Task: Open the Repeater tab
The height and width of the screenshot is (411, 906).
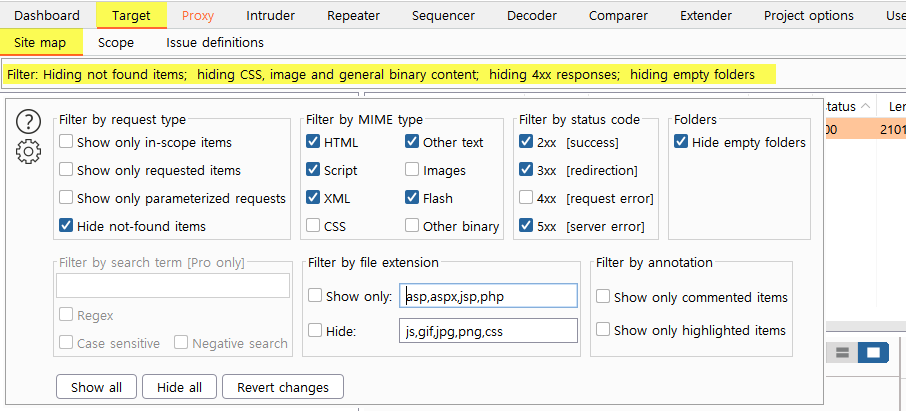Action: click(354, 16)
